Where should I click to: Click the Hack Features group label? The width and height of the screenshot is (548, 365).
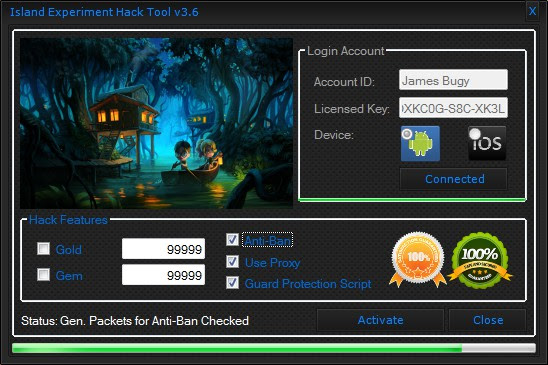[x=68, y=220]
